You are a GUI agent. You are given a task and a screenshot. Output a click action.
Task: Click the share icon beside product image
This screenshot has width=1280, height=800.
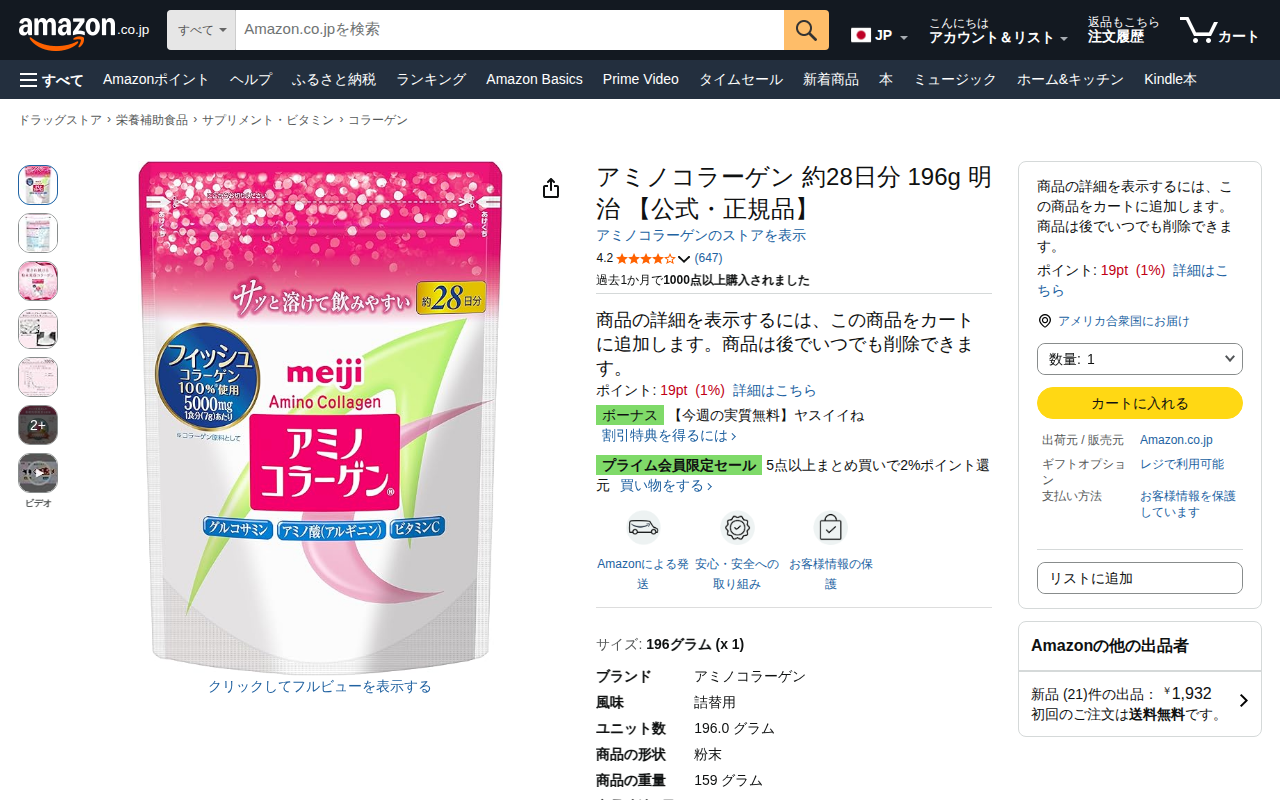[551, 189]
